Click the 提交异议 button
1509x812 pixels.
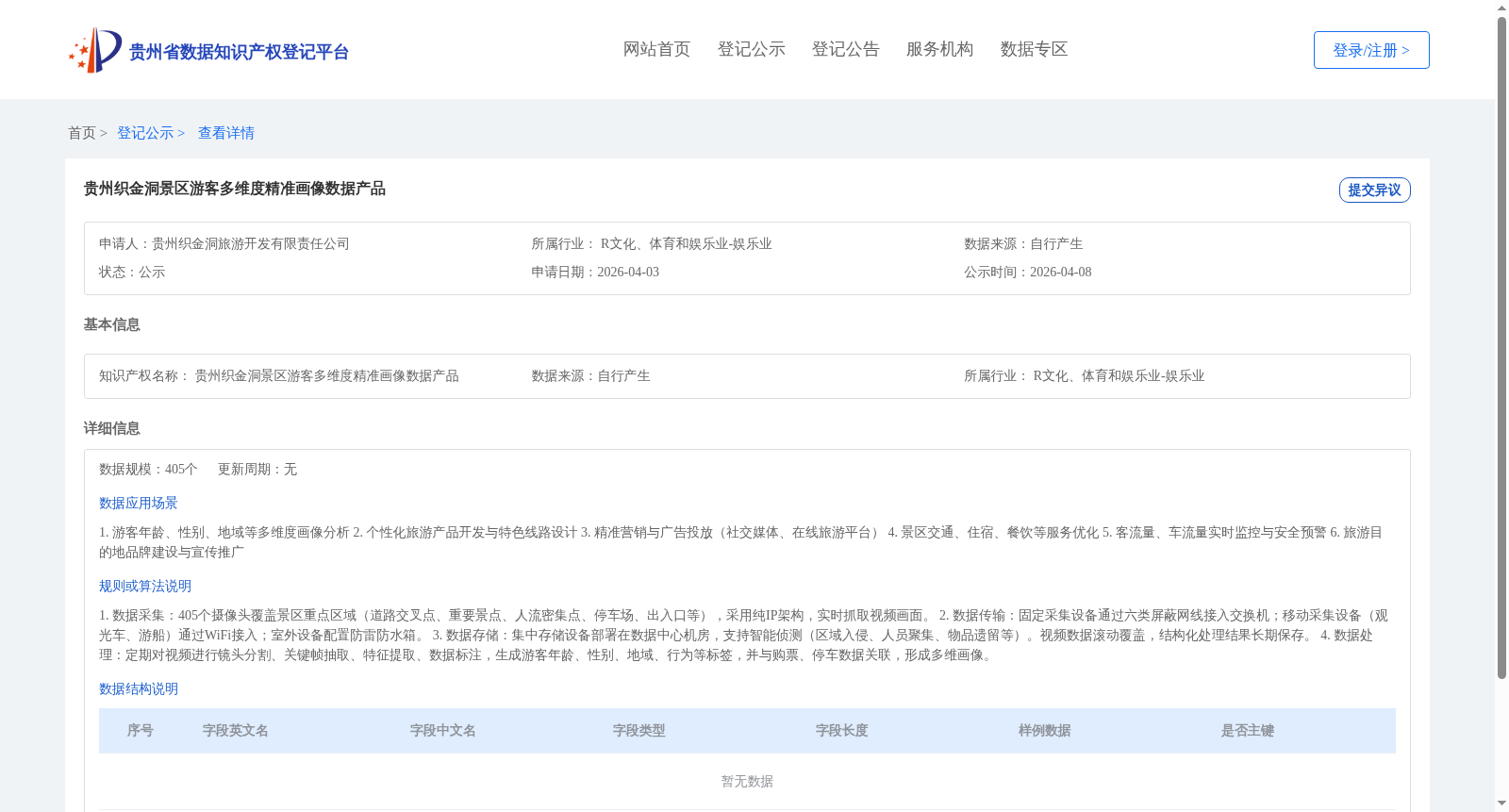pyautogui.click(x=1374, y=190)
